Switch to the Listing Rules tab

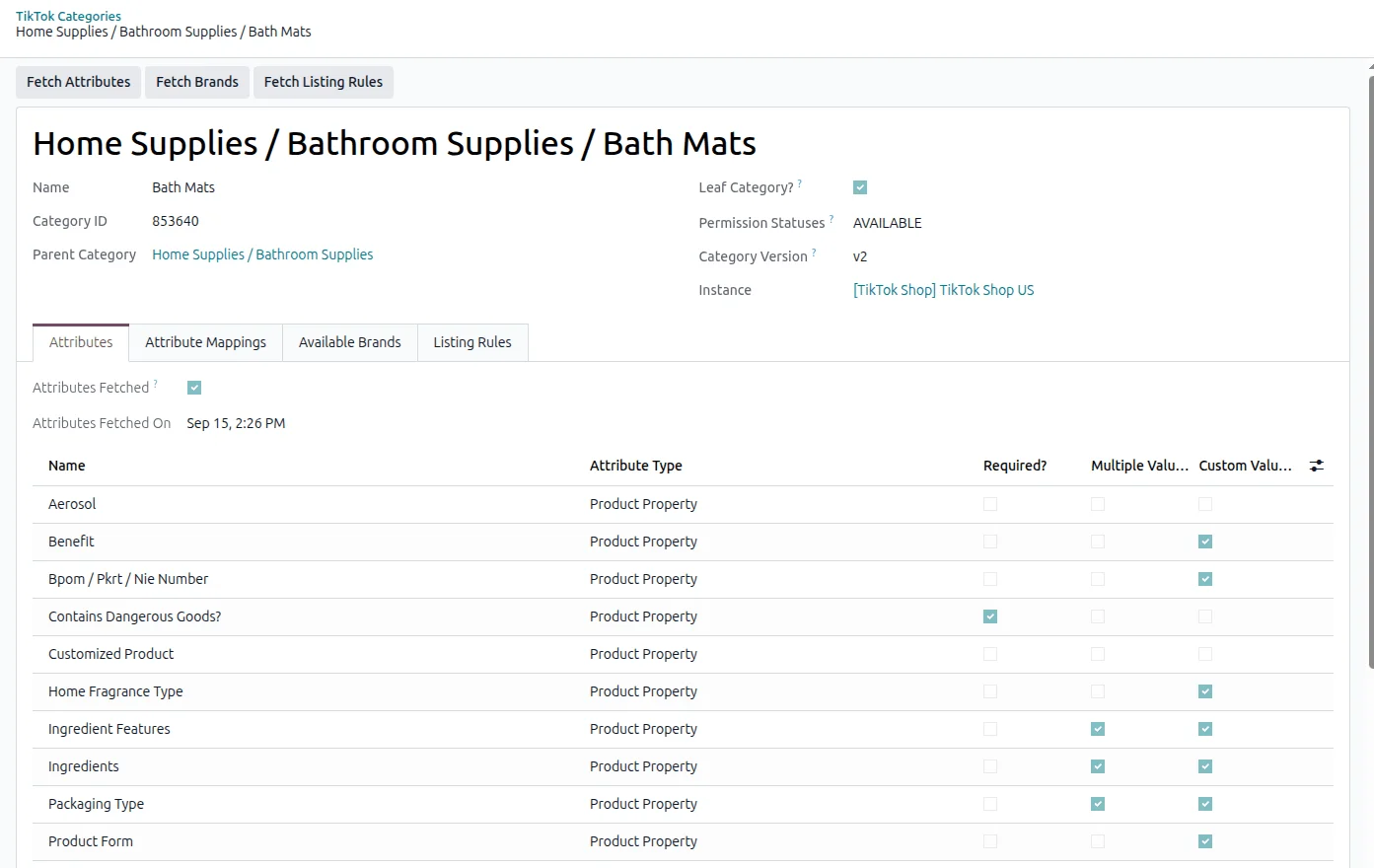(472, 342)
